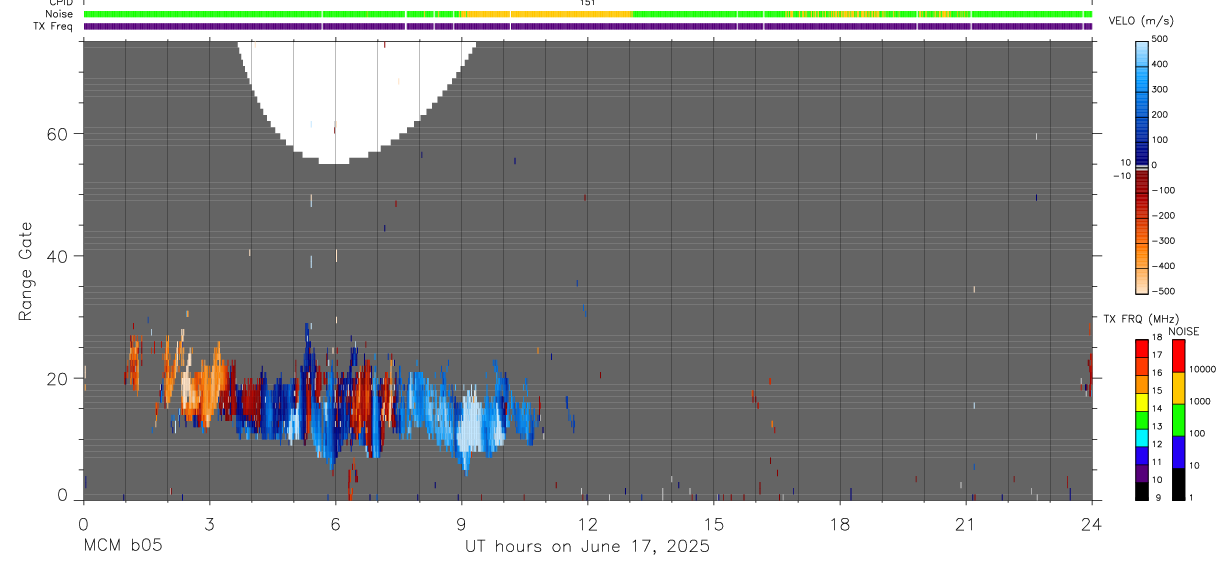The image size is (1228, 567).
Task: Click UT hours tick label 6
Action: click(335, 523)
